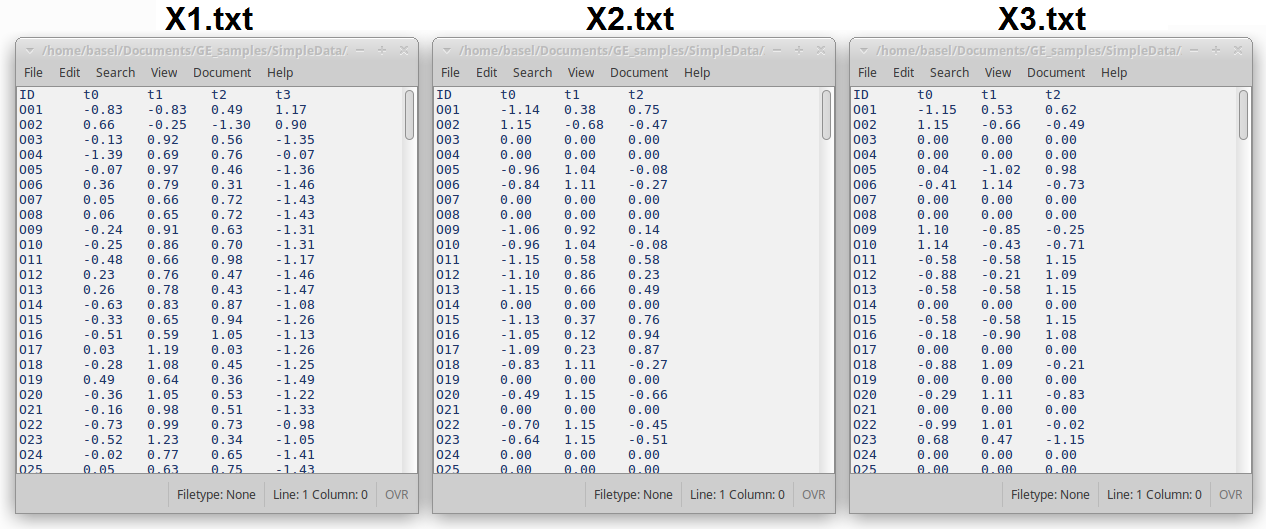Image resolution: width=1266 pixels, height=529 pixels.
Task: Click row ID 010 in X3.txt window
Action: coord(865,245)
